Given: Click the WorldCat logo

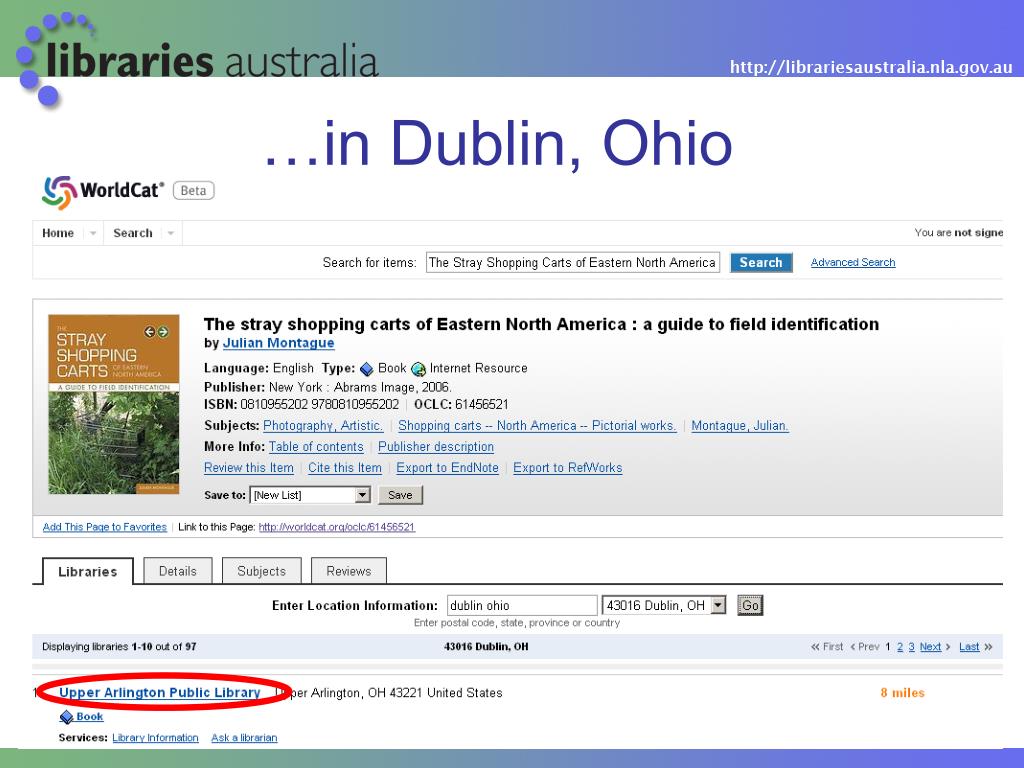Looking at the screenshot, I should [103, 191].
